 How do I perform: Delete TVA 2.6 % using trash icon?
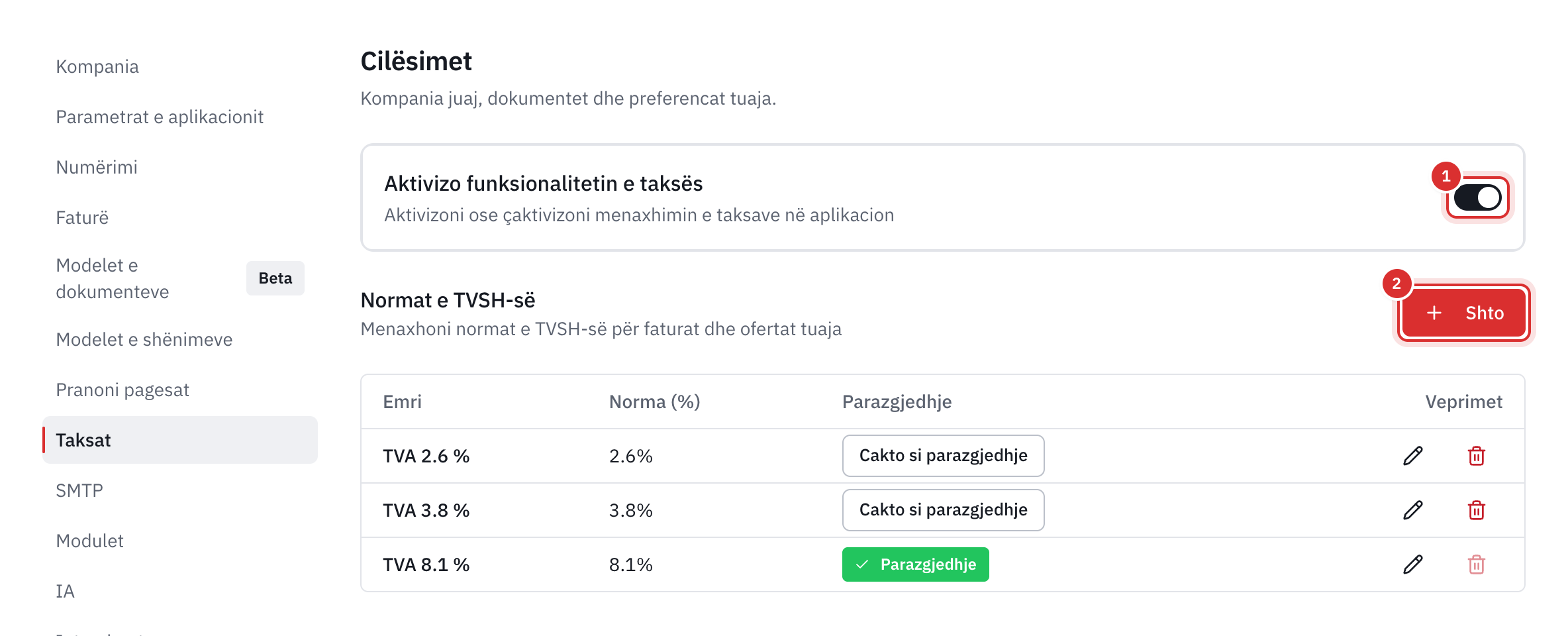coord(1476,456)
